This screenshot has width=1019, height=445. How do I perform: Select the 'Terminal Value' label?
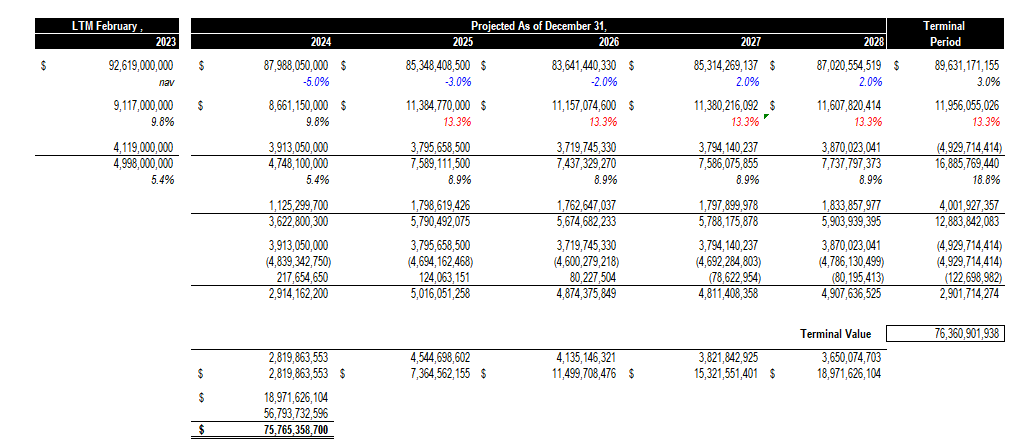(836, 334)
